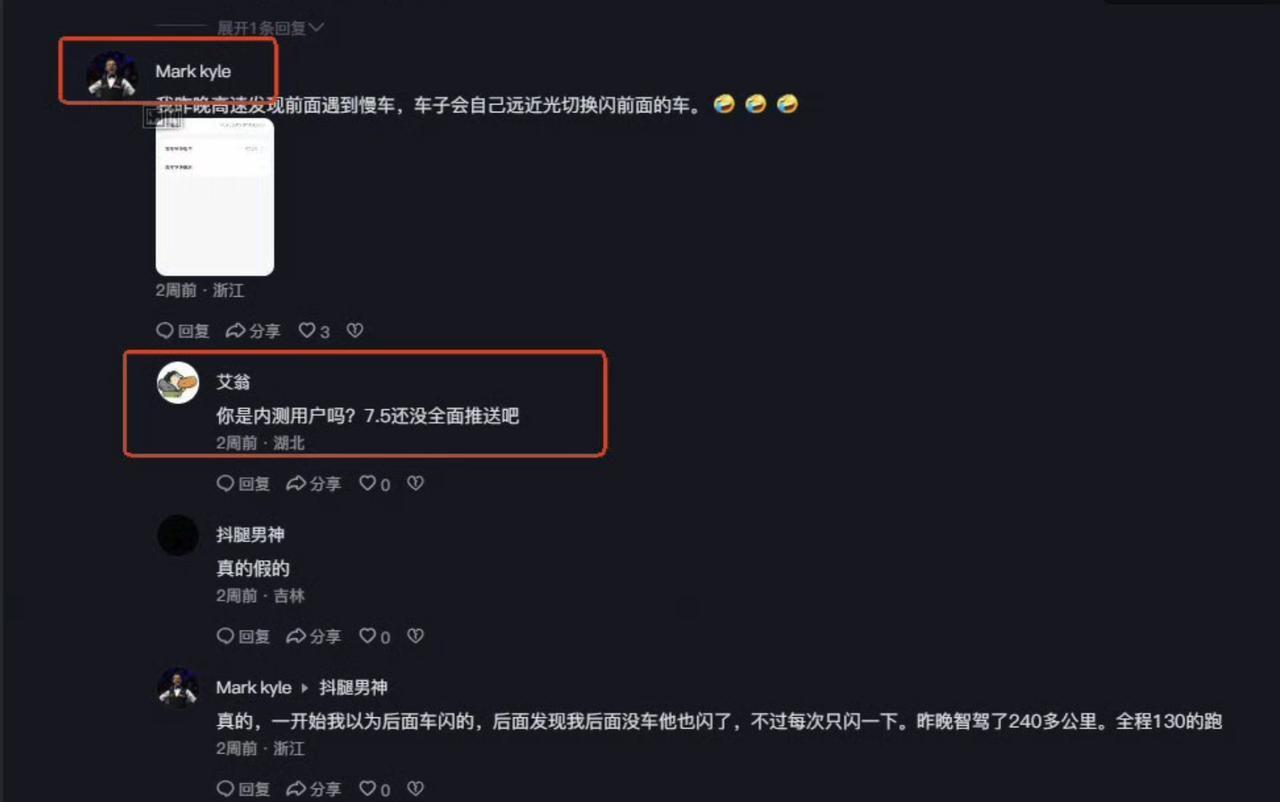Like 艾翁's comment with the heart icon
The image size is (1280, 802).
375,484
